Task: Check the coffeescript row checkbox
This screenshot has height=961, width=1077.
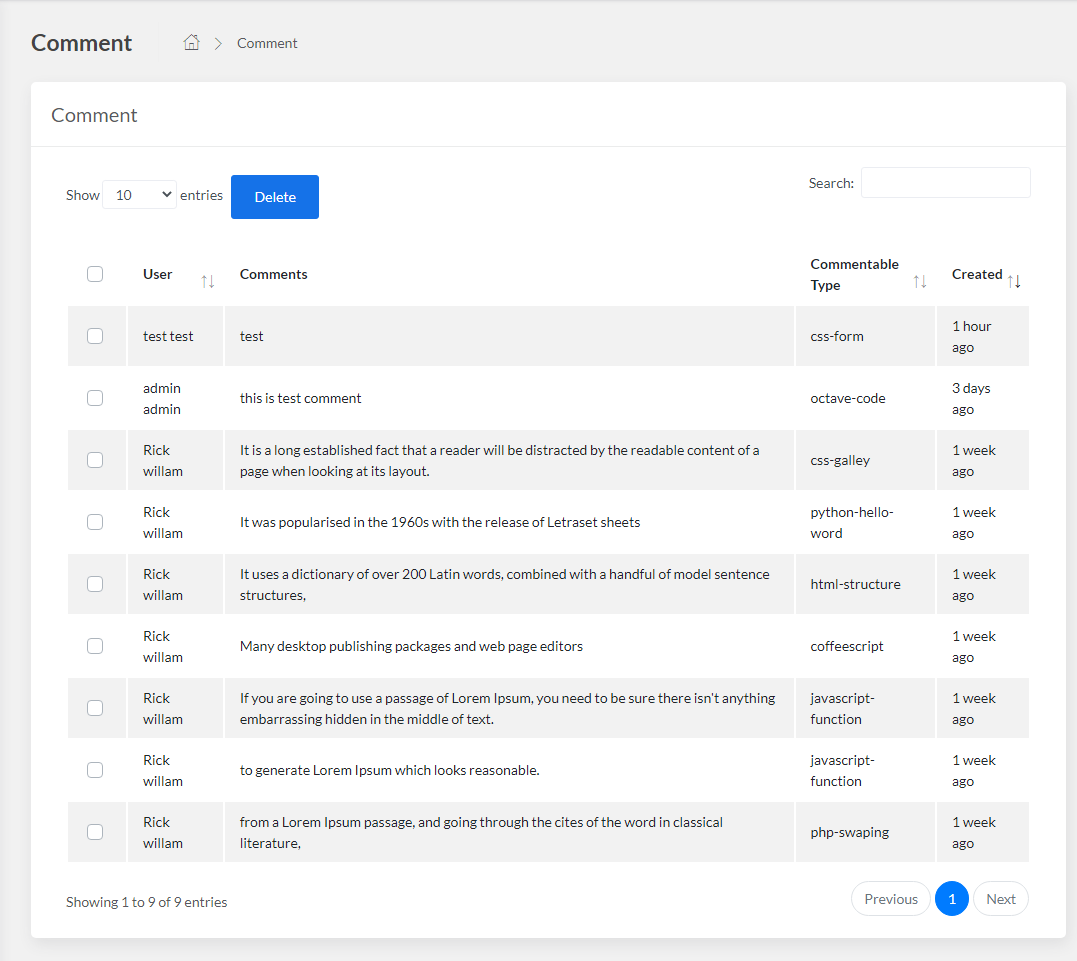Action: click(95, 646)
